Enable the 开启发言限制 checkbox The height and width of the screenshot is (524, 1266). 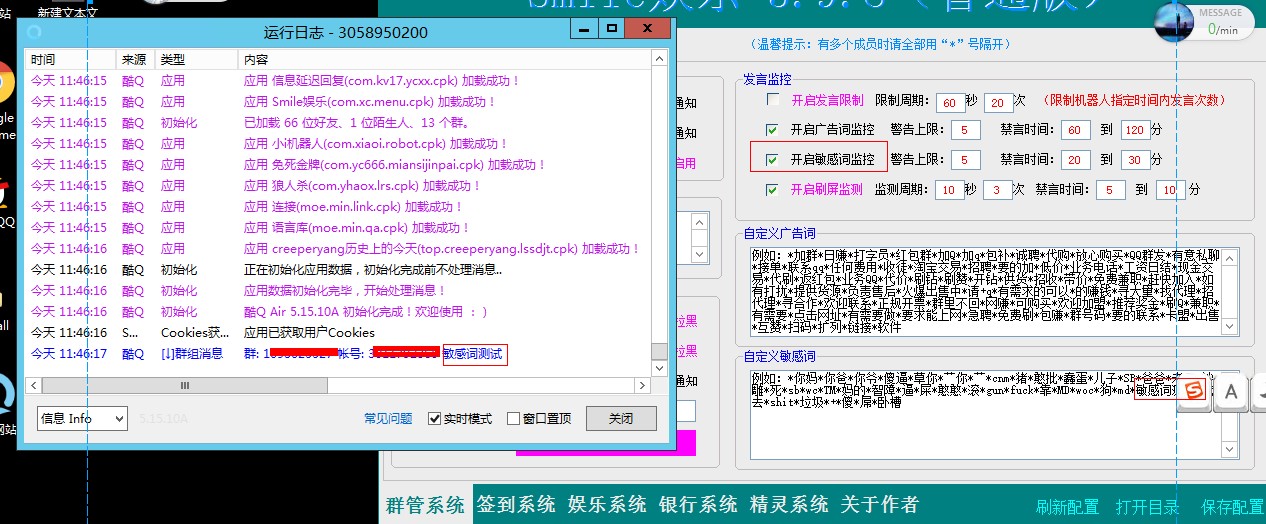point(773,101)
